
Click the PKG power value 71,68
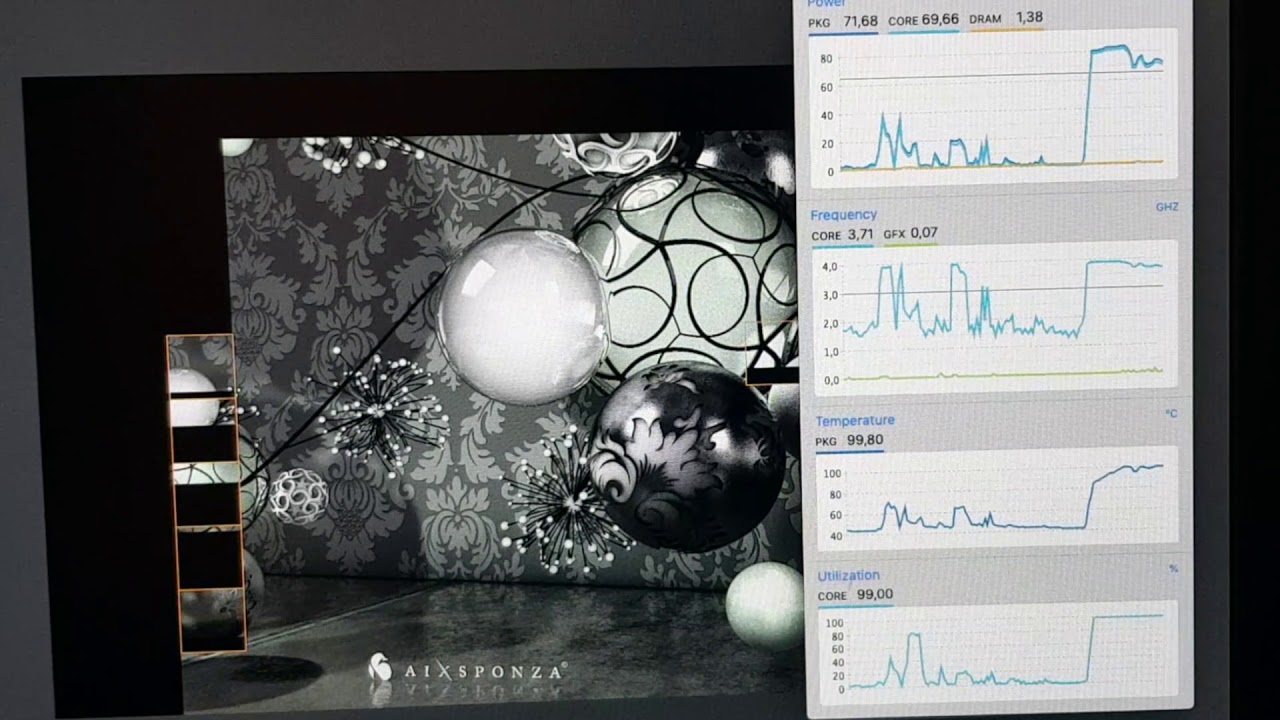pyautogui.click(x=860, y=21)
